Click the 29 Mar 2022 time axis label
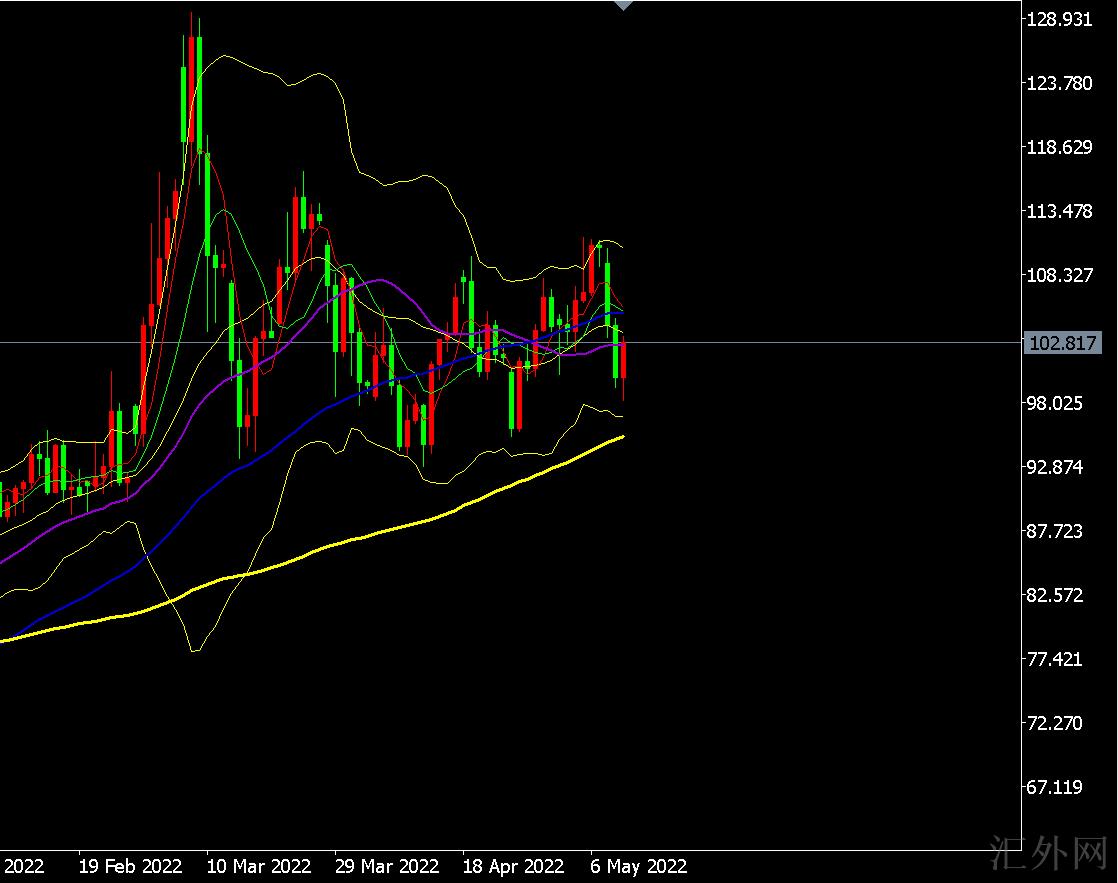 pos(387,865)
